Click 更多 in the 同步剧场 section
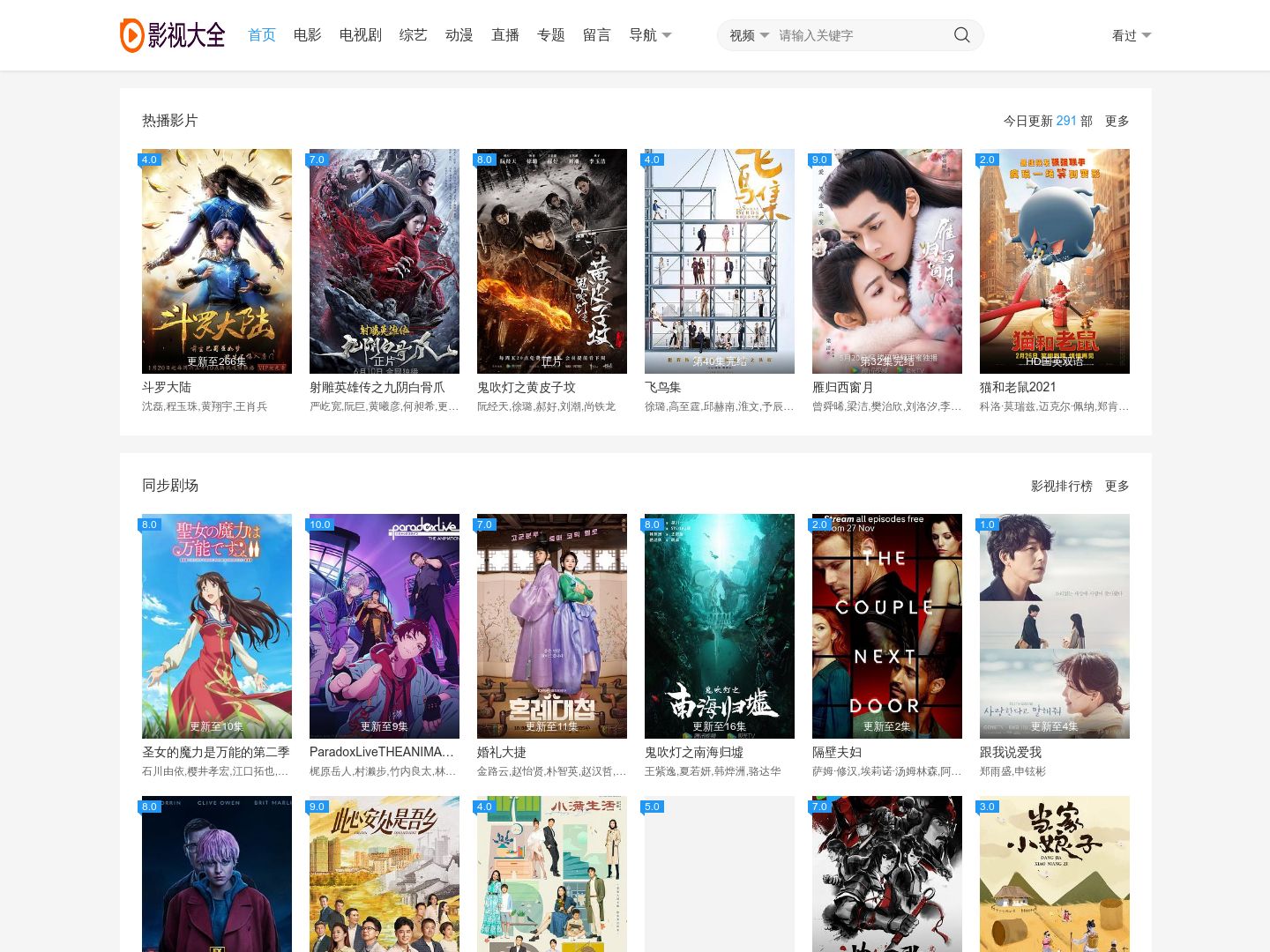This screenshot has width=1270, height=952. (x=1117, y=486)
